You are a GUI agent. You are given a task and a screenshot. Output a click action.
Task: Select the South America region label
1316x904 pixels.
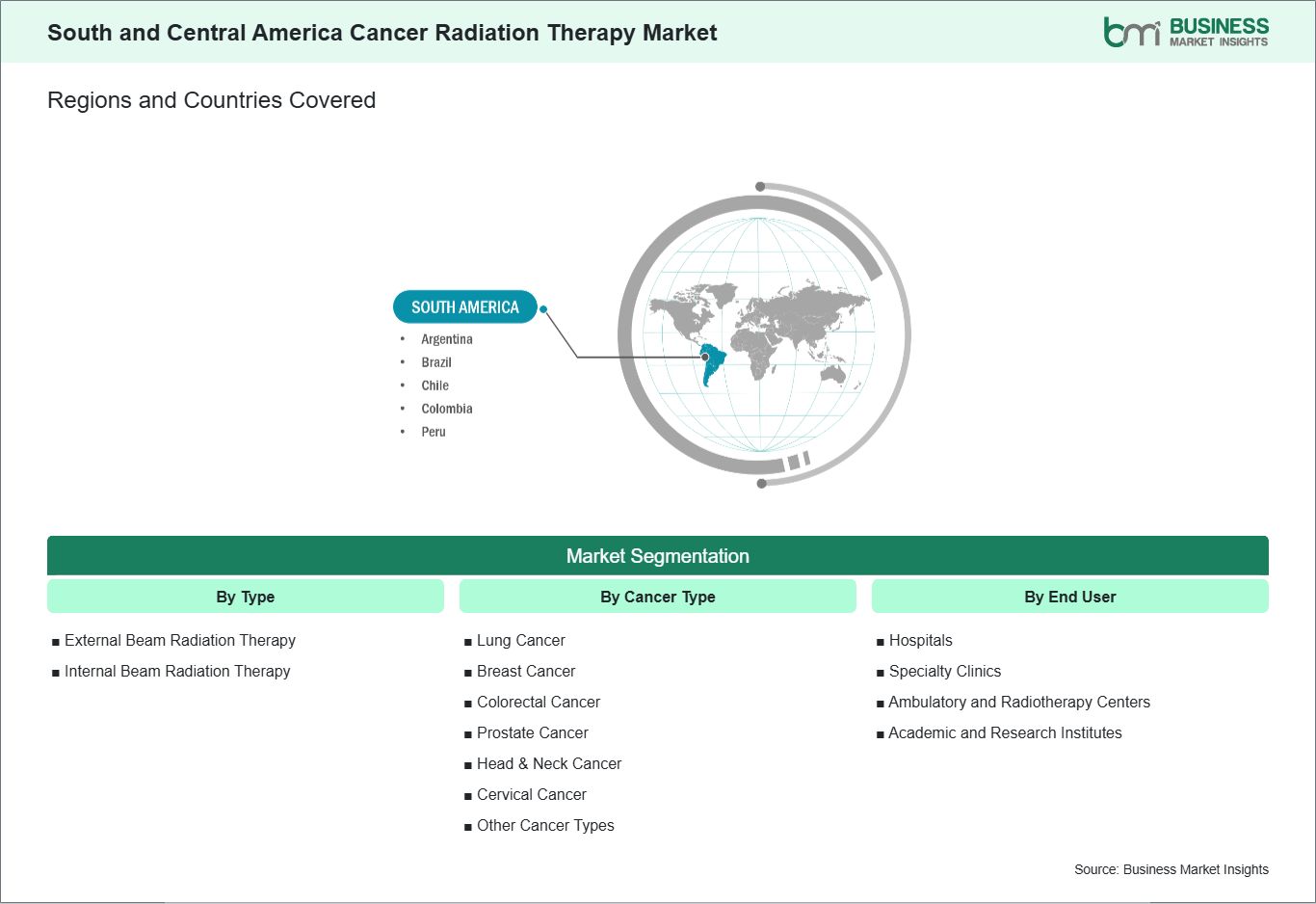(464, 307)
